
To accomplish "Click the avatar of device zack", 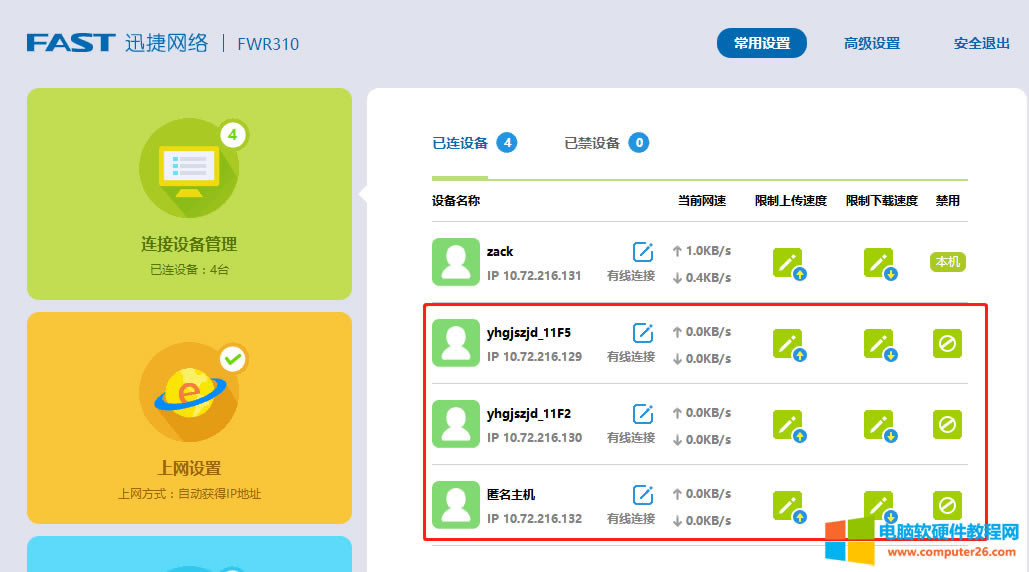I will pyautogui.click(x=456, y=262).
